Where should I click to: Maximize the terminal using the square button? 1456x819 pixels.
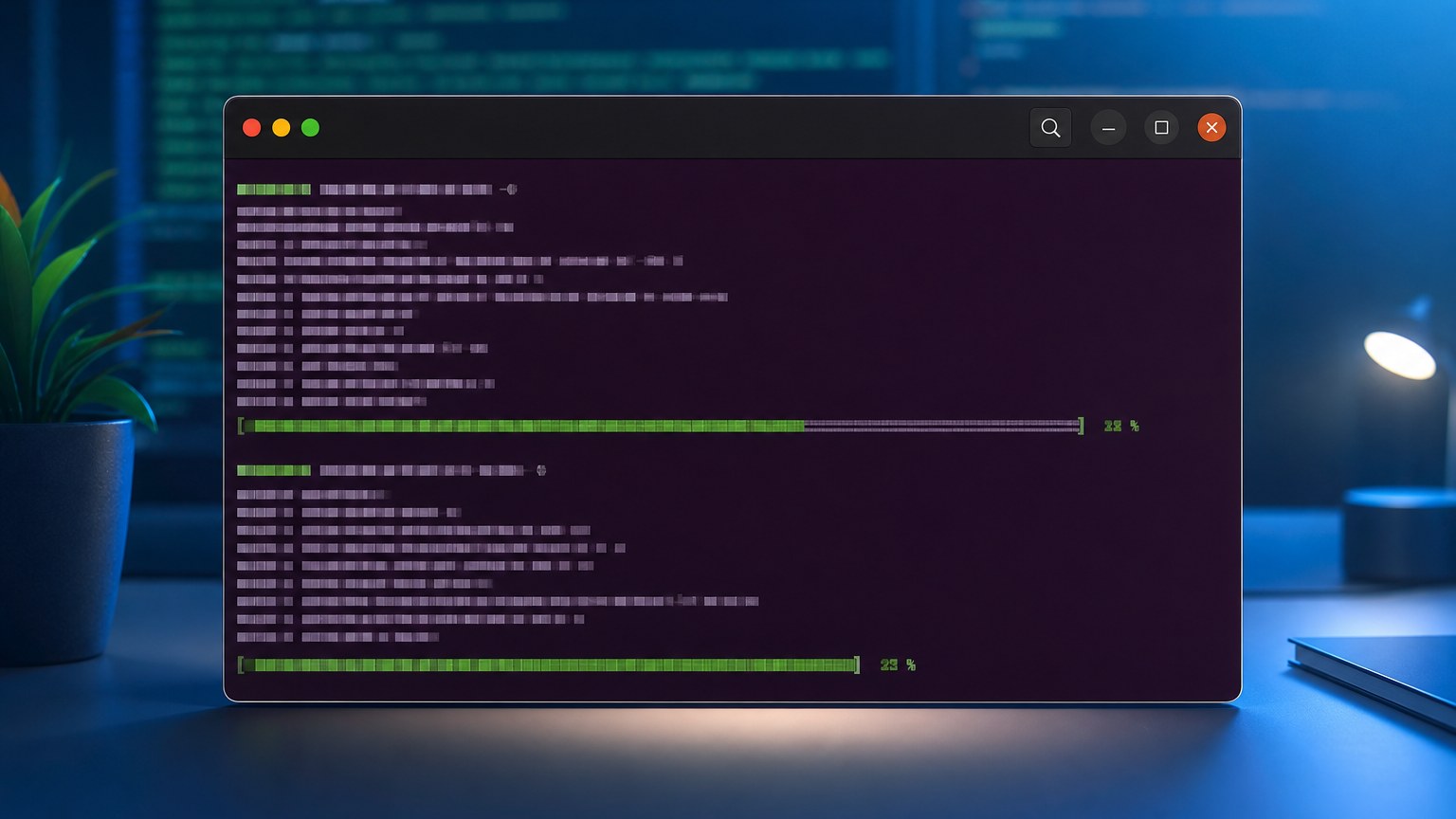(1161, 128)
